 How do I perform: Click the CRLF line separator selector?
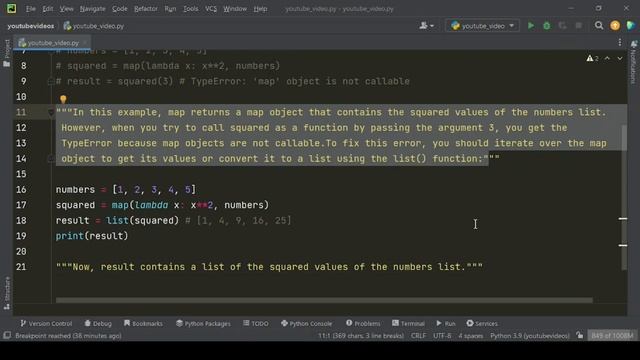point(418,336)
